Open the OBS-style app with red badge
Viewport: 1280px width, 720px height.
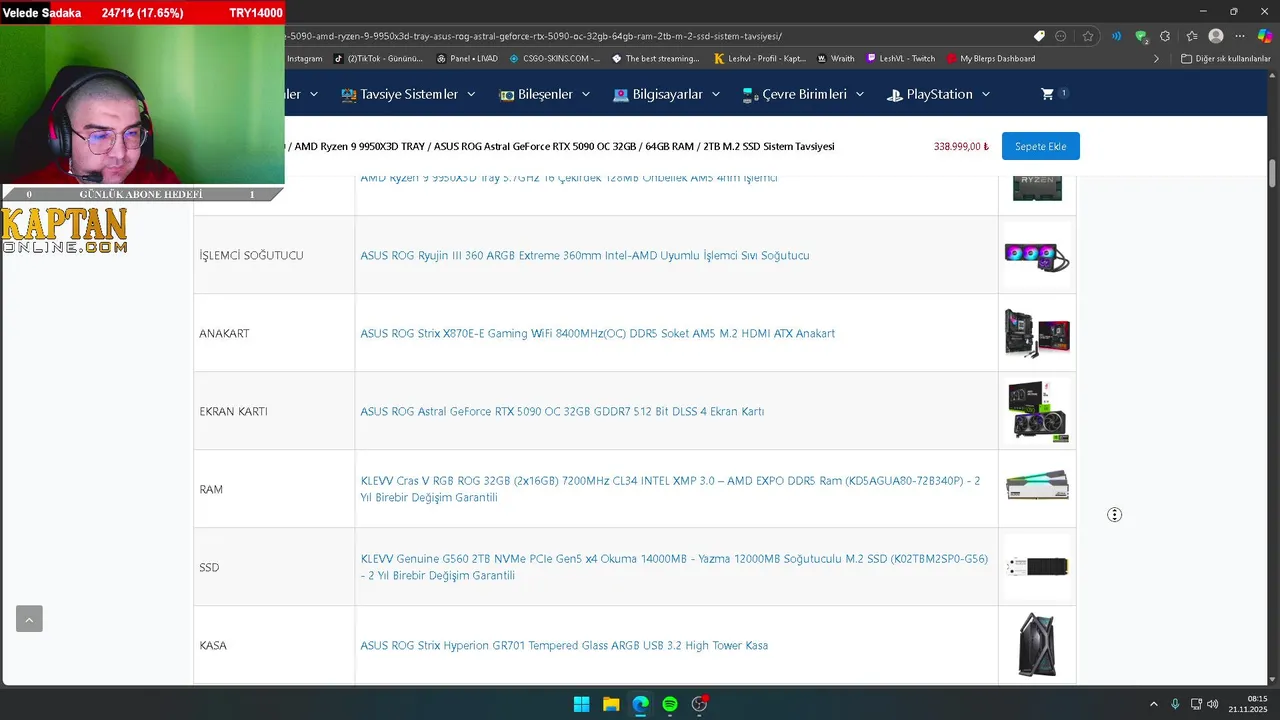(x=700, y=704)
